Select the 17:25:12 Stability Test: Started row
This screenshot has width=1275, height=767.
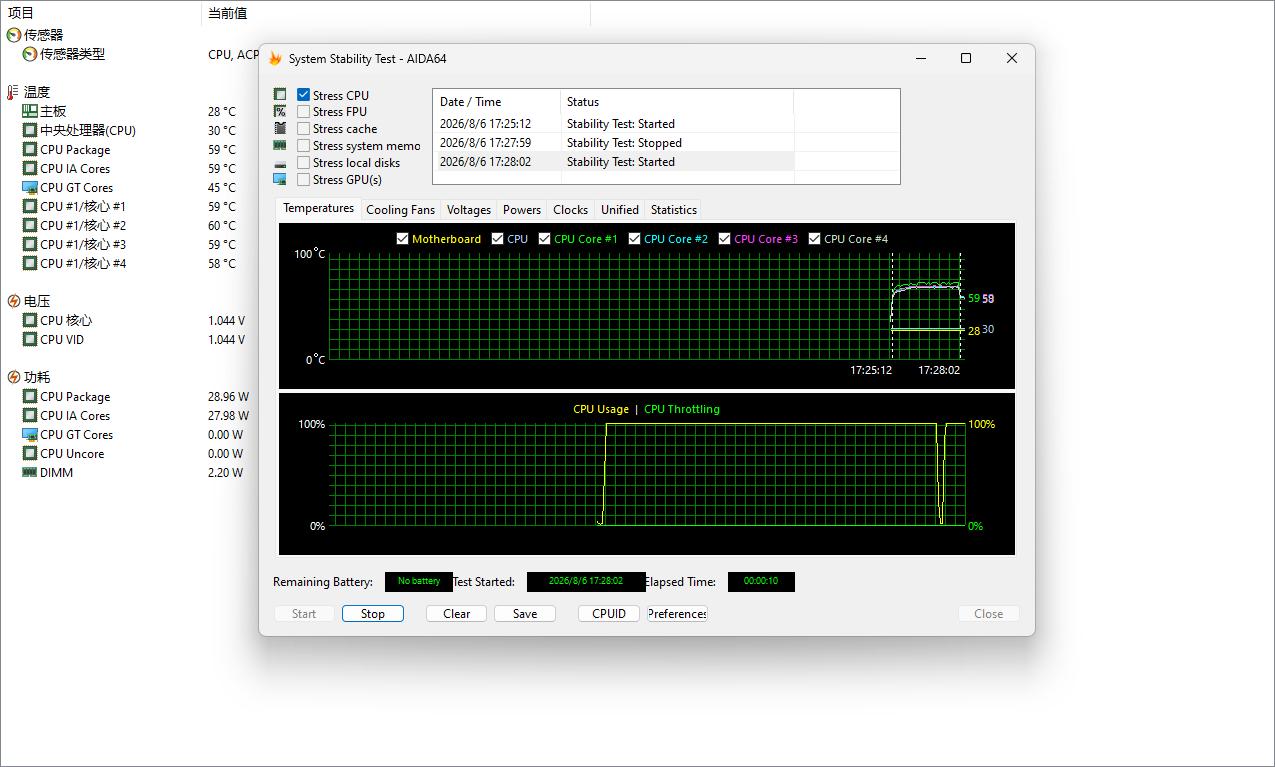coord(614,124)
